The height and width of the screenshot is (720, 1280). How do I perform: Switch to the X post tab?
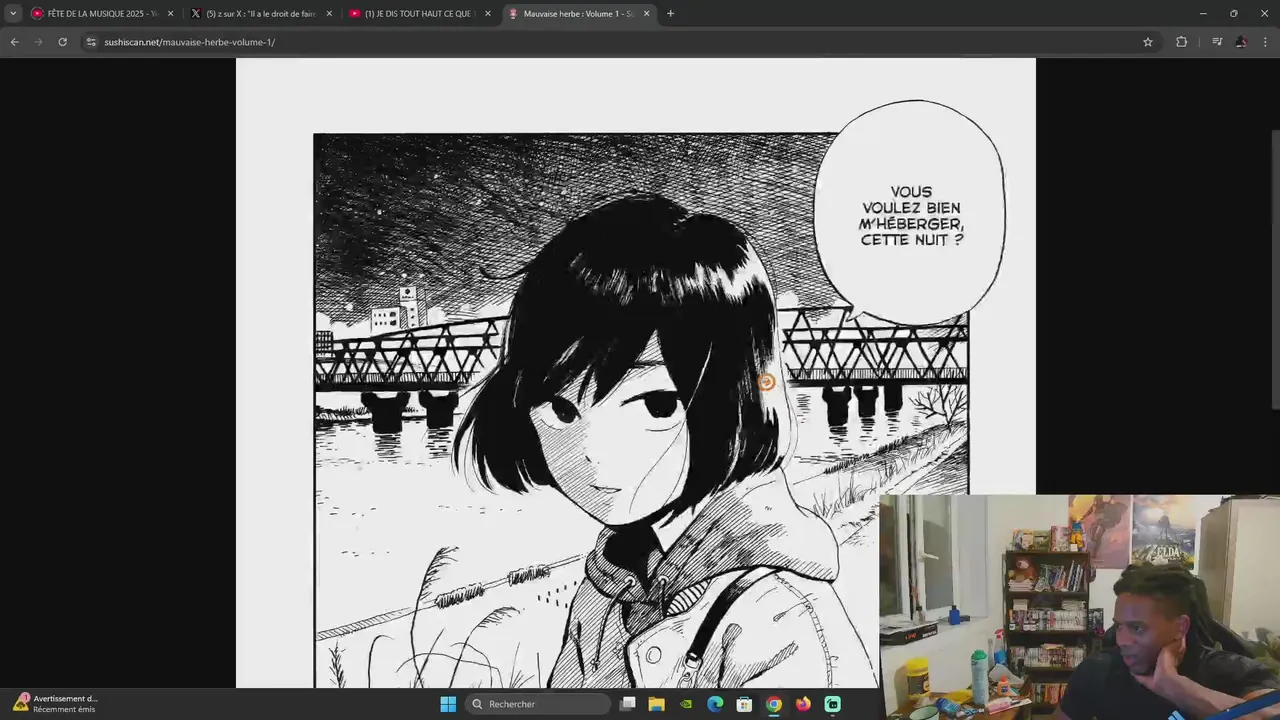pyautogui.click(x=262, y=14)
